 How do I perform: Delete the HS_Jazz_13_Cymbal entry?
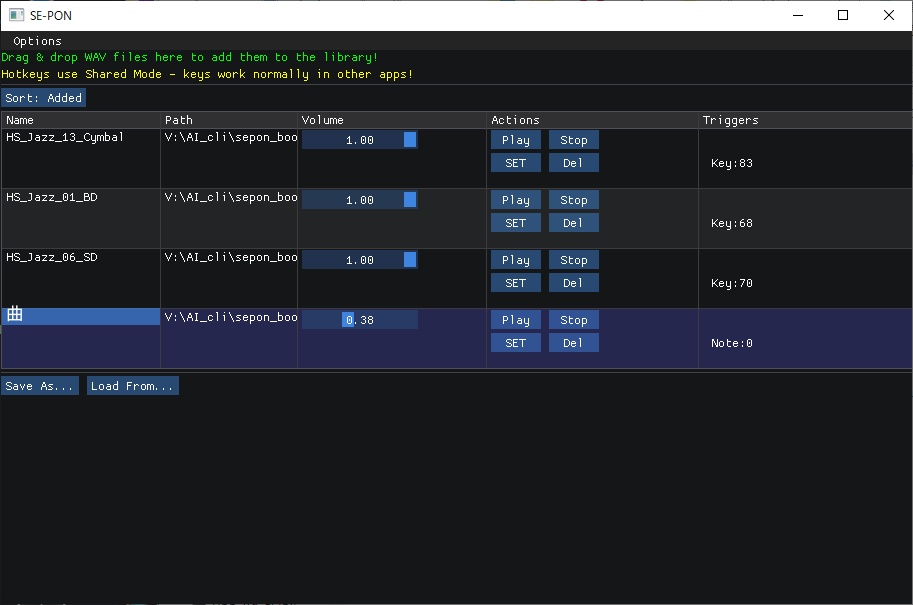coord(573,163)
